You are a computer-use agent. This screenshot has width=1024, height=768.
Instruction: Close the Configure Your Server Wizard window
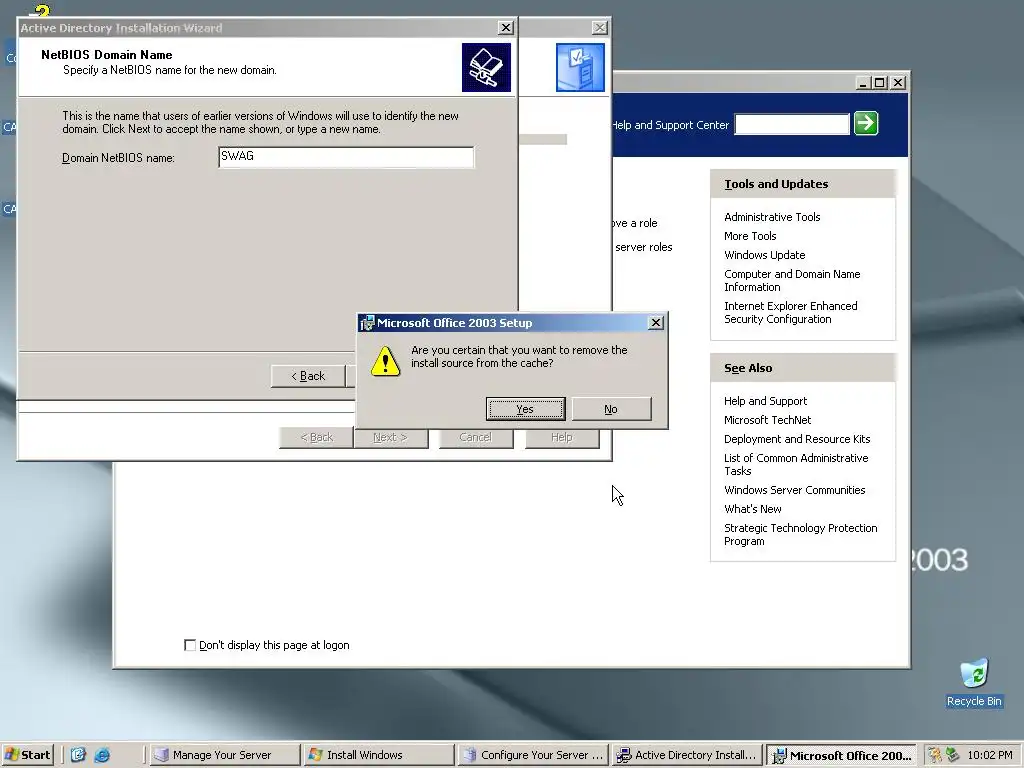coord(600,27)
